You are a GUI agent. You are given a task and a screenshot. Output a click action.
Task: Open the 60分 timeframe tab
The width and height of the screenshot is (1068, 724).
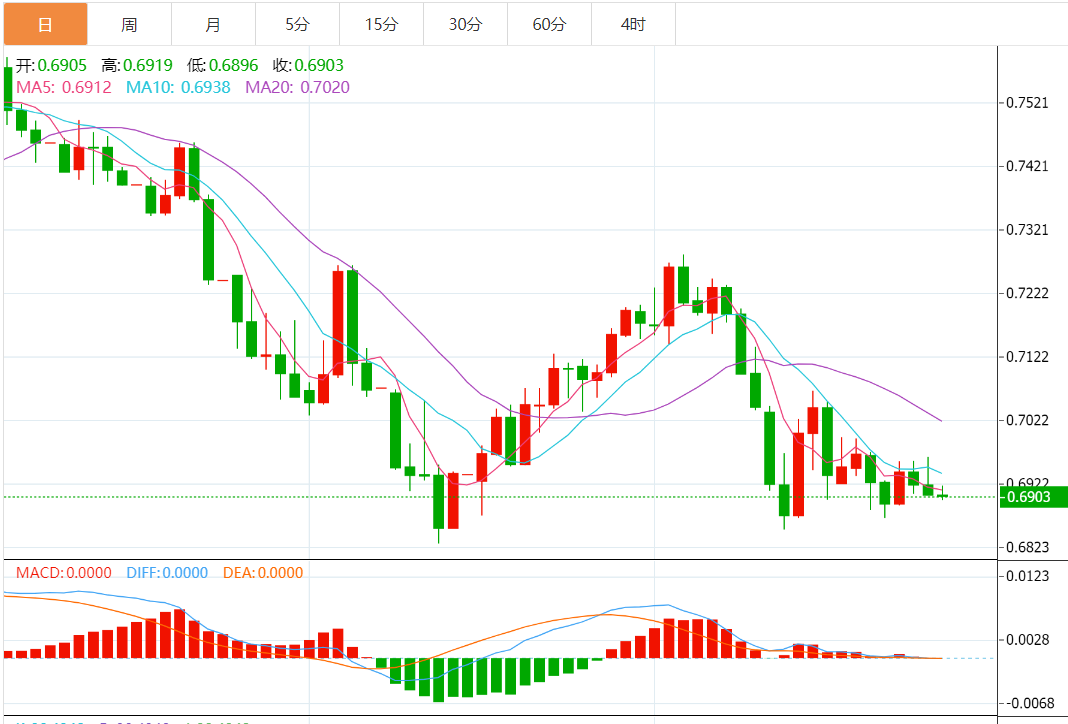pyautogui.click(x=549, y=25)
